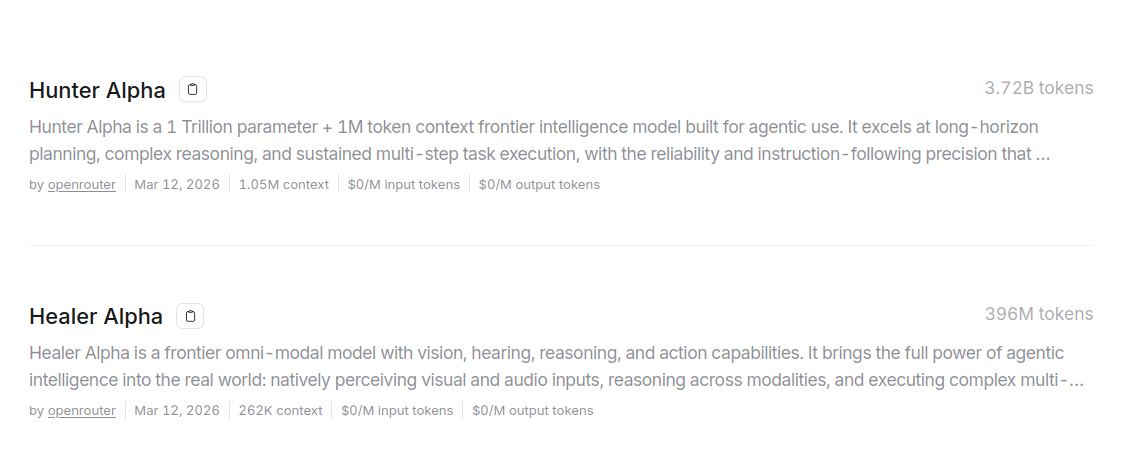Click Healer Alpha's $0/M input tokens price
Viewport: 1135px width, 465px height.
397,410
